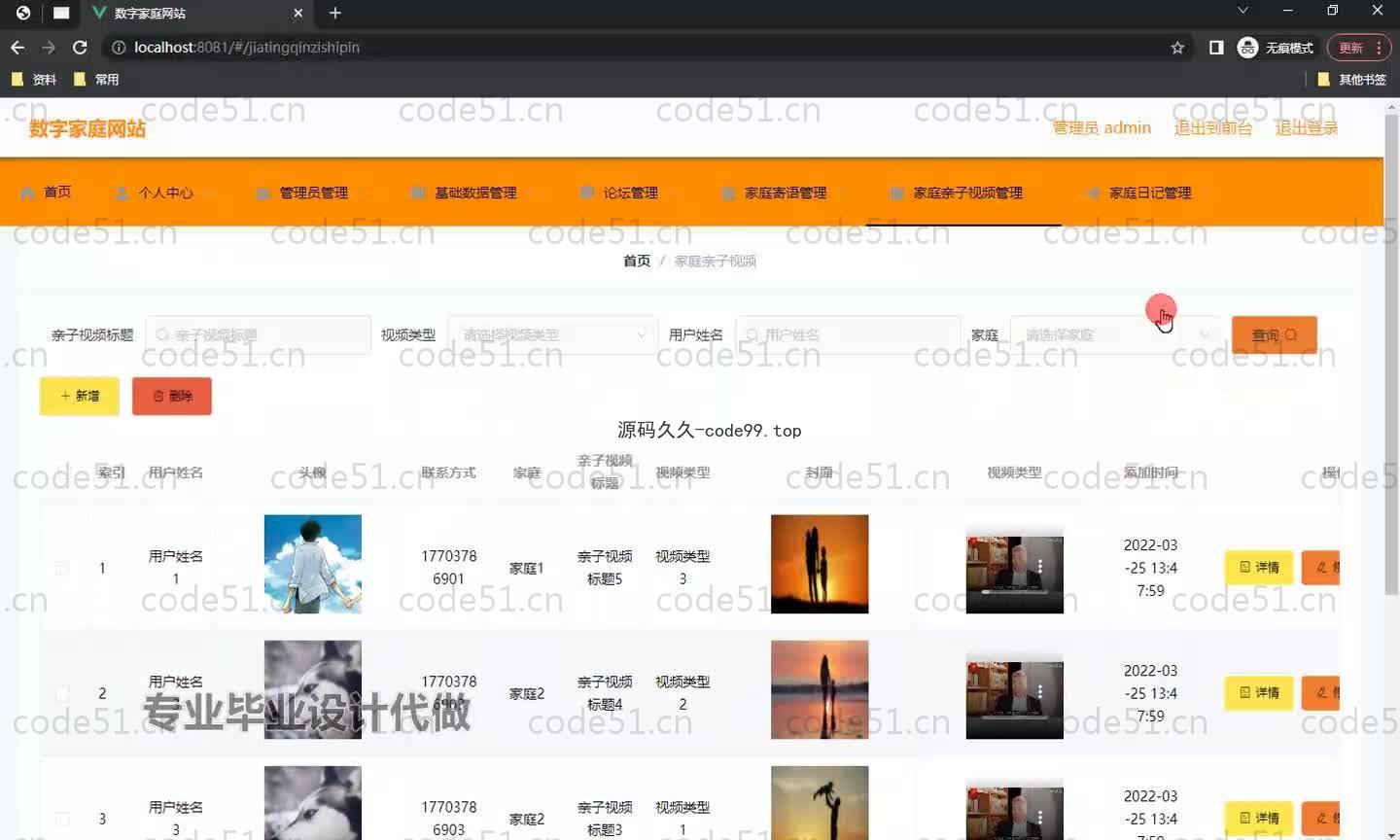Click 详情 button for row 2

(x=1259, y=692)
